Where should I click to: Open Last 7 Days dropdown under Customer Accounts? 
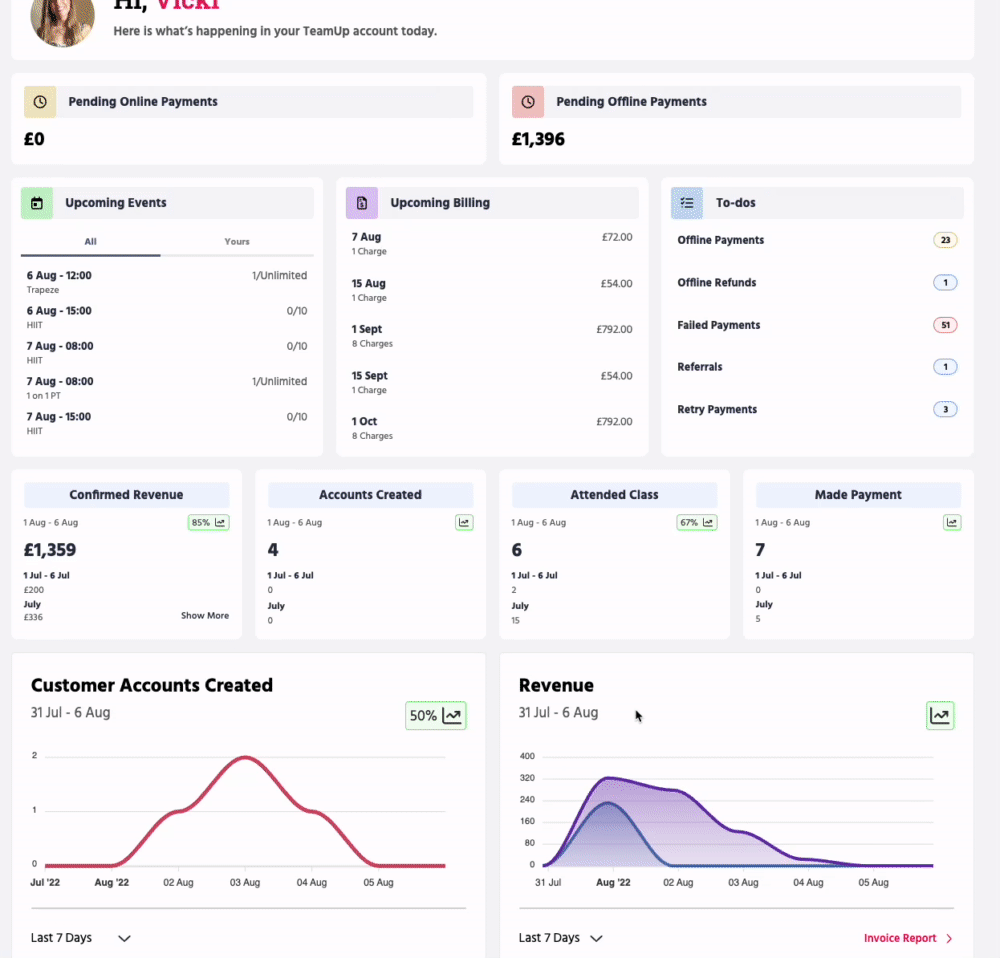click(x=81, y=938)
